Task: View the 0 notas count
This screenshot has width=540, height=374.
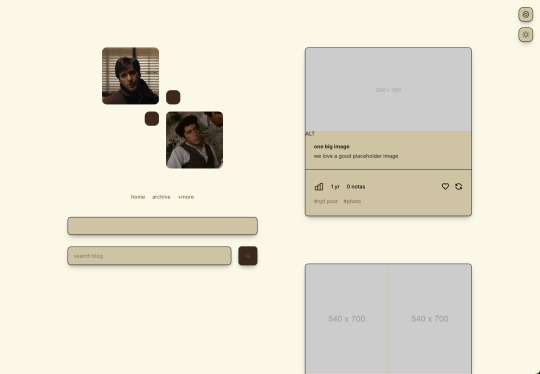Action: coord(356,187)
